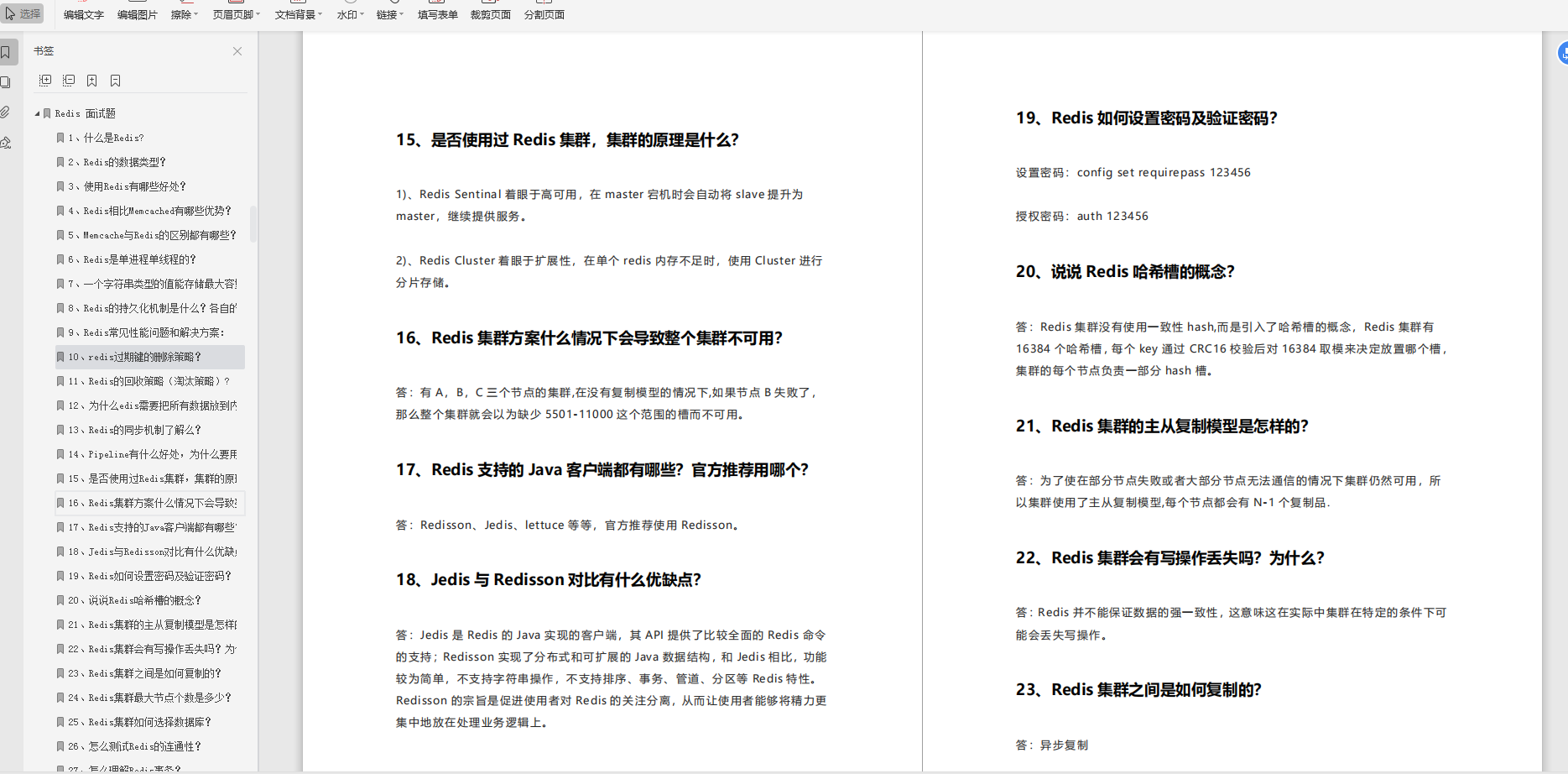
Task: Open the bookmarks sidebar panel icon
Action: tap(6, 52)
